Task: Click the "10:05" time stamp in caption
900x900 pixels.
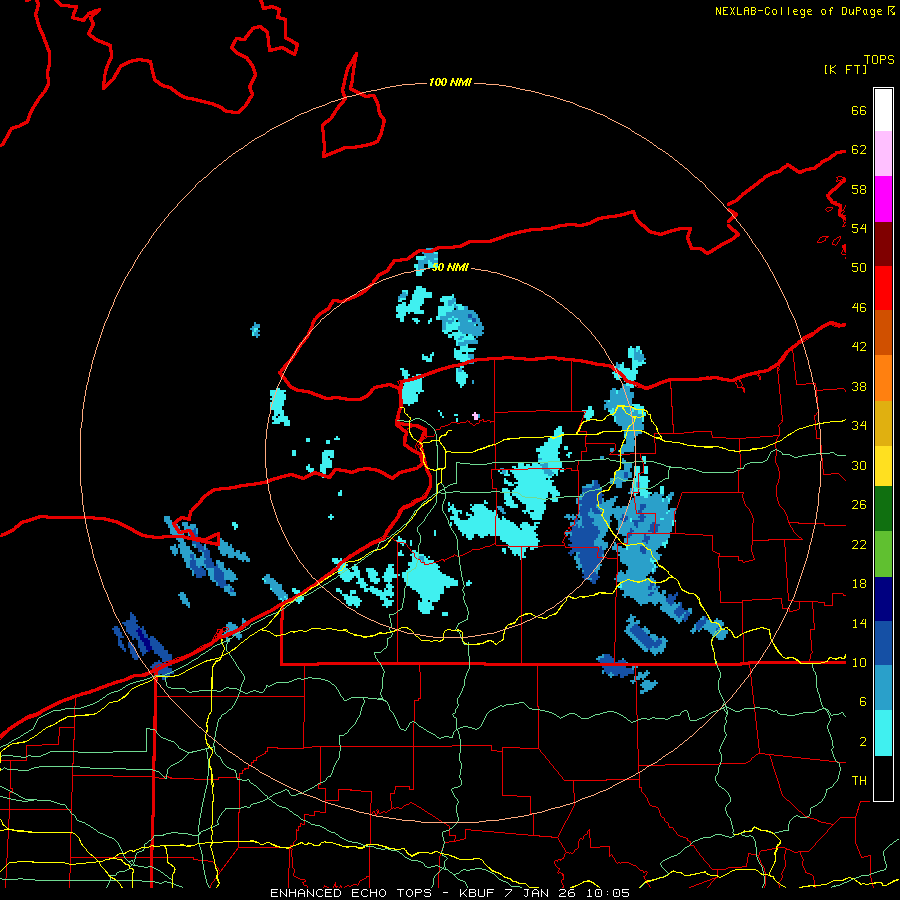Action: [608, 893]
